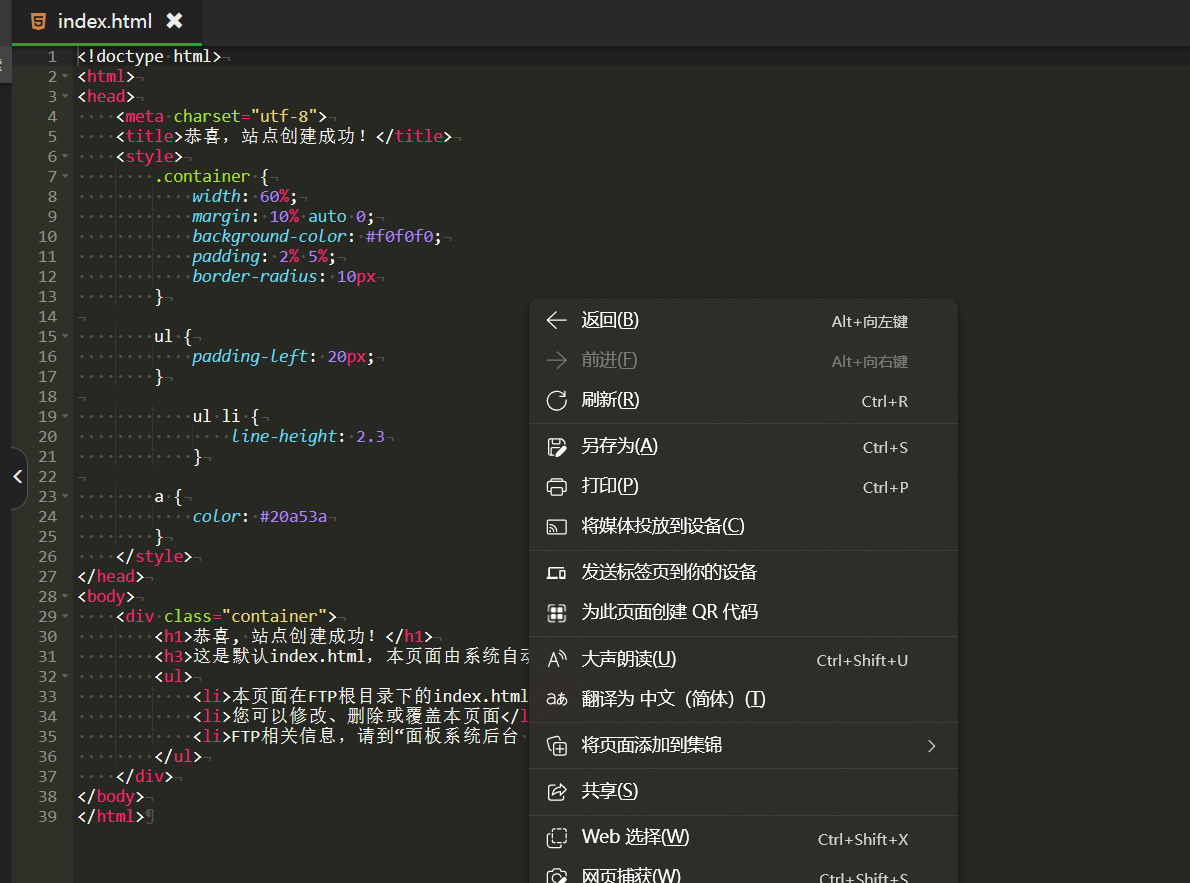This screenshot has height=883, width=1190.
Task: Click the border-radius property on line 12
Action: click(x=254, y=276)
